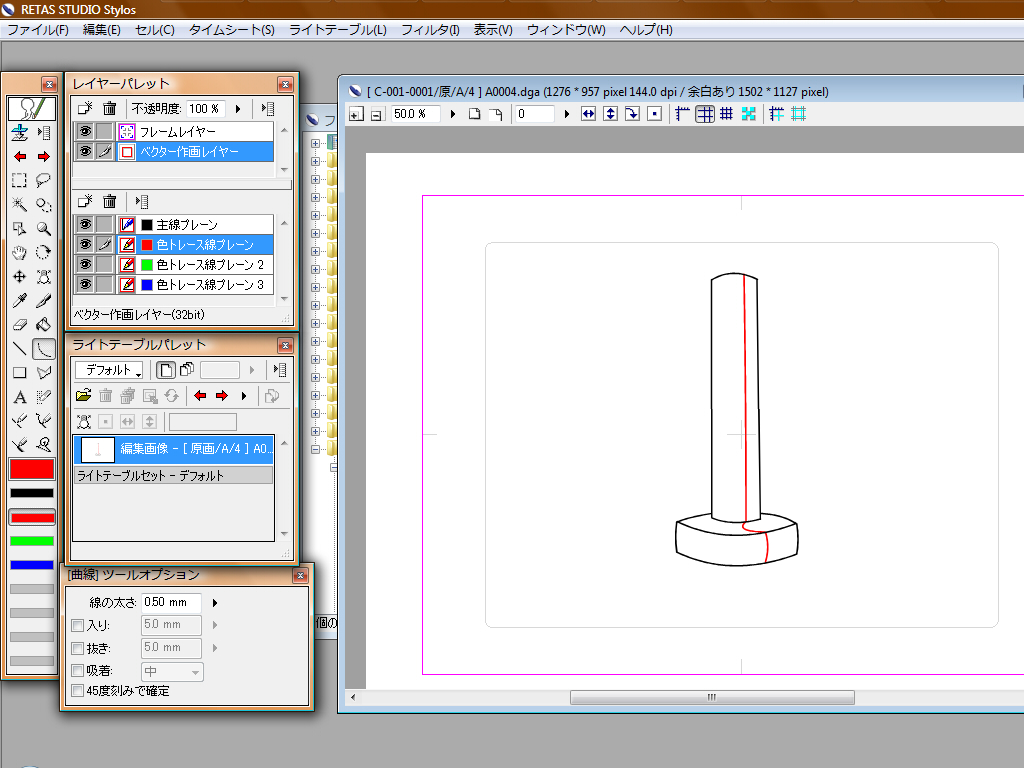Open the Light Table palette options menu
The height and width of the screenshot is (768, 1024).
[280, 370]
